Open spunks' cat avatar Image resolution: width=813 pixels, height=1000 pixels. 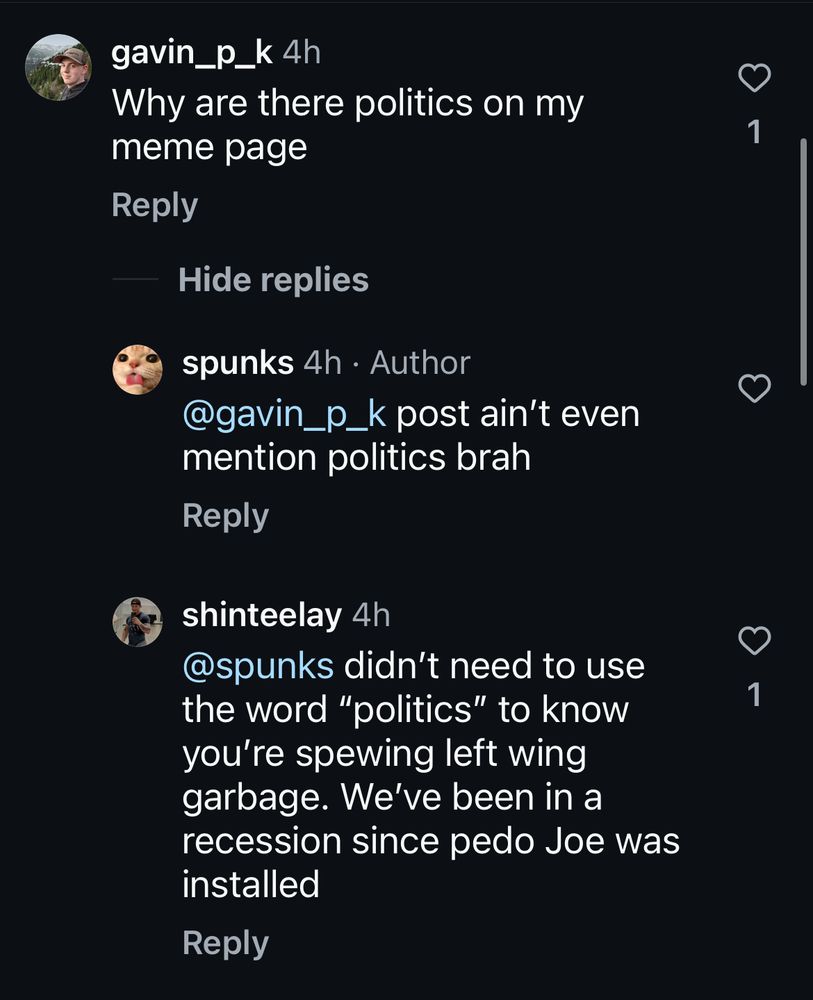pos(136,370)
